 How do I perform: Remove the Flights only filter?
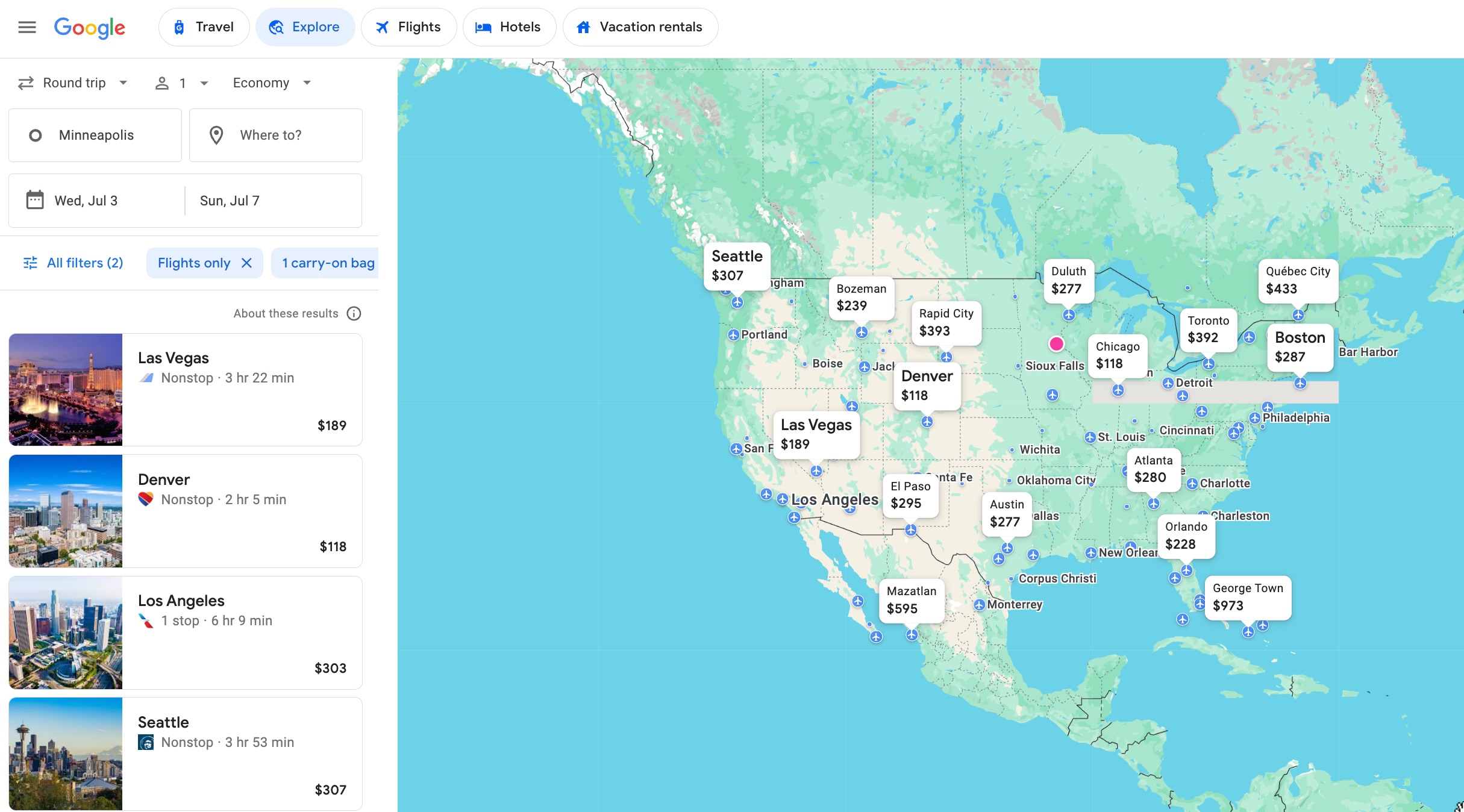tap(246, 263)
